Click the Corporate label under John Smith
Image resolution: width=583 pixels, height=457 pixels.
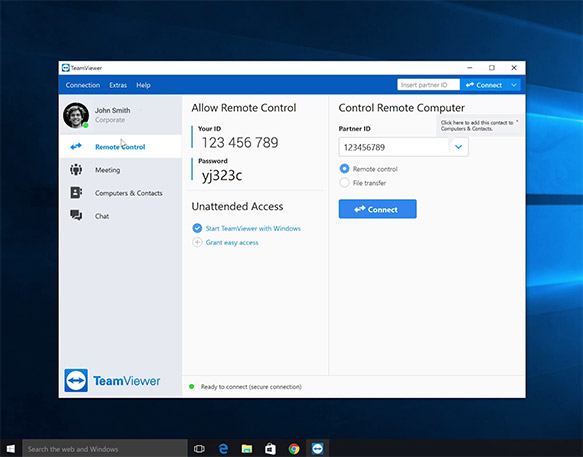coord(110,120)
